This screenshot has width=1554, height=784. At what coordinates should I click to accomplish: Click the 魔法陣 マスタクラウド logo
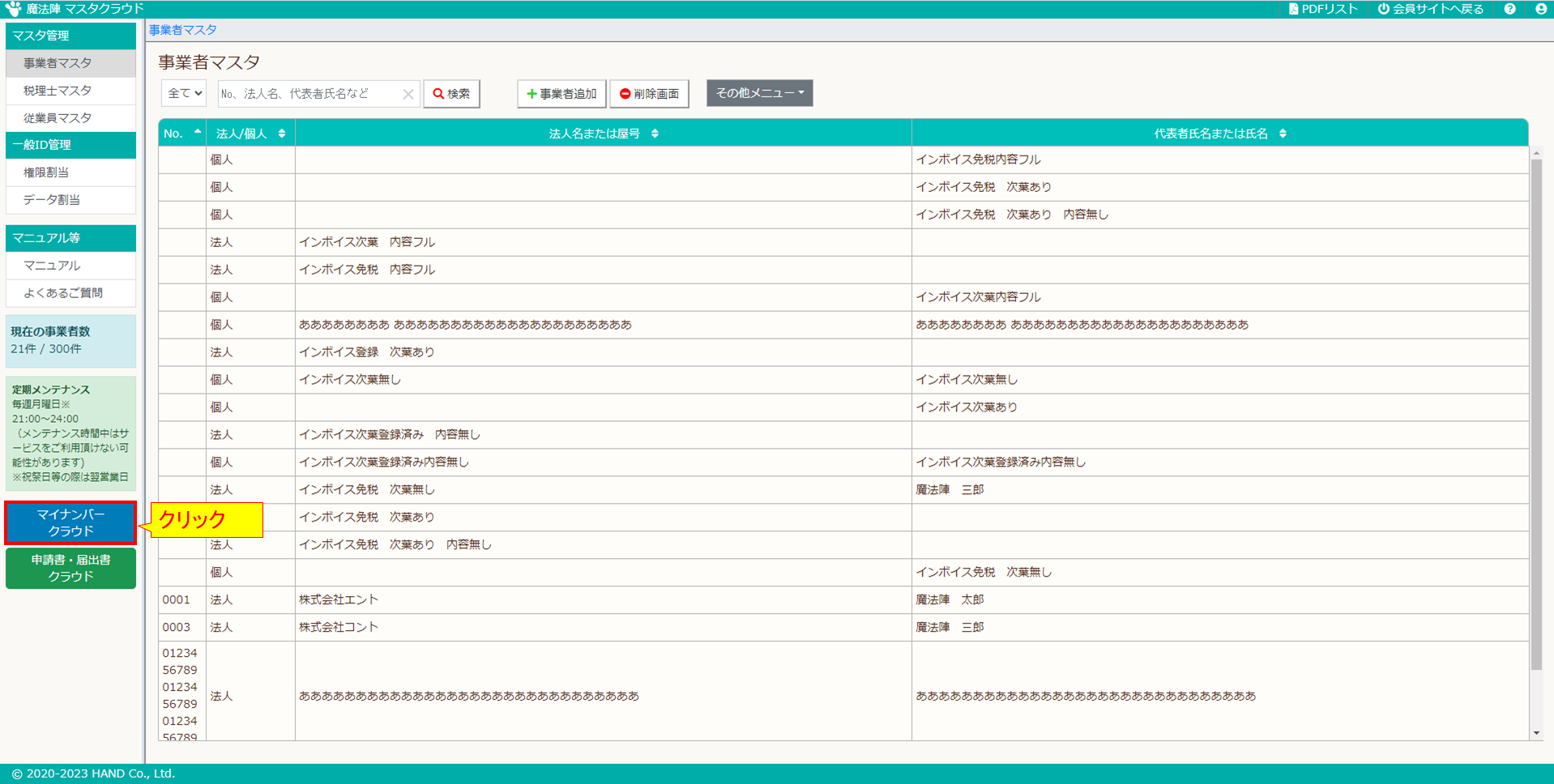(75, 9)
